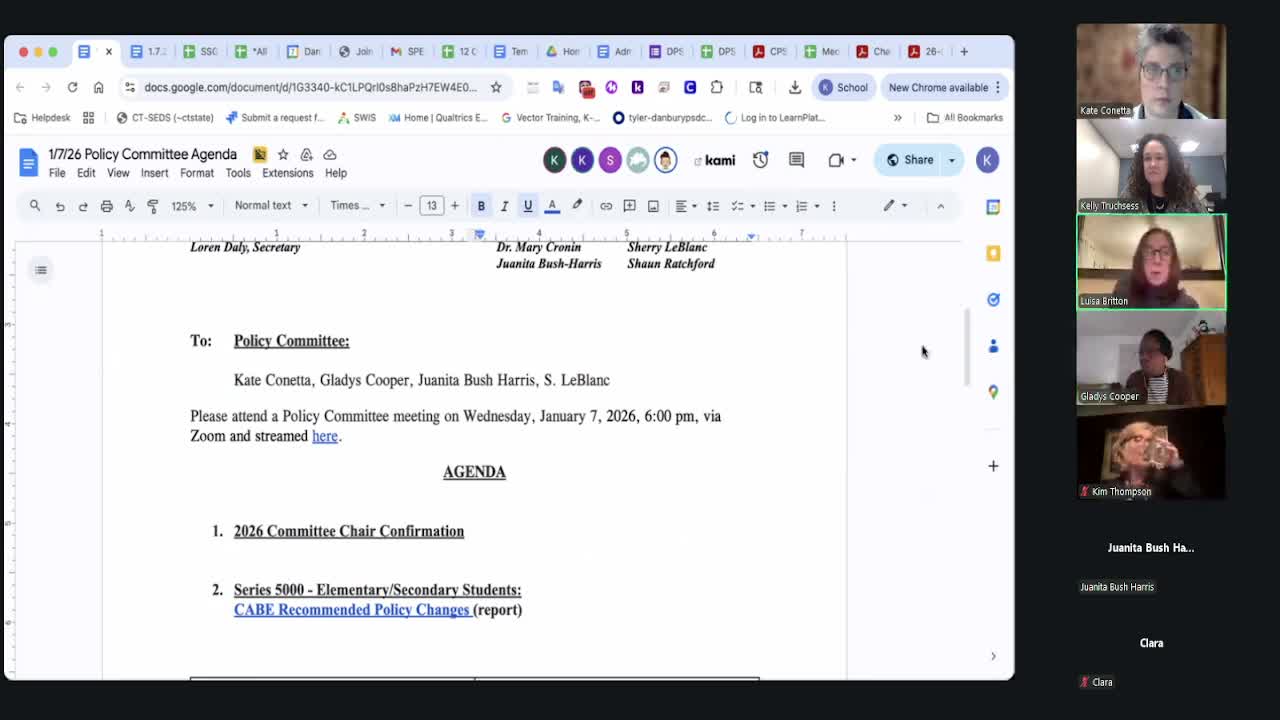
Task: Expand the Times font dropdown
Action: click(357, 206)
